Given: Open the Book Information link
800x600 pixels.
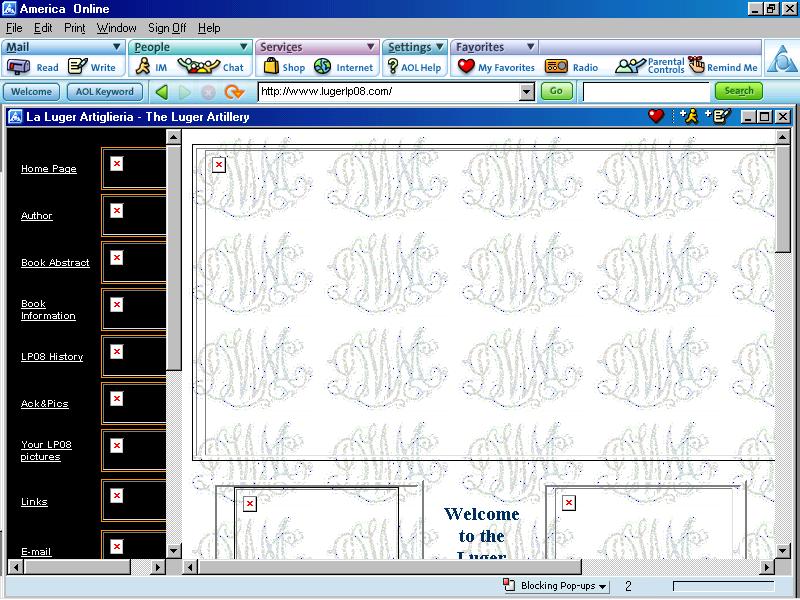Looking at the screenshot, I should [48, 310].
